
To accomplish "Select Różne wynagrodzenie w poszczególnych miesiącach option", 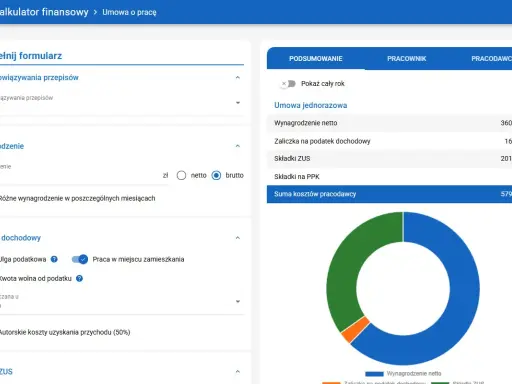I will 78,198.
